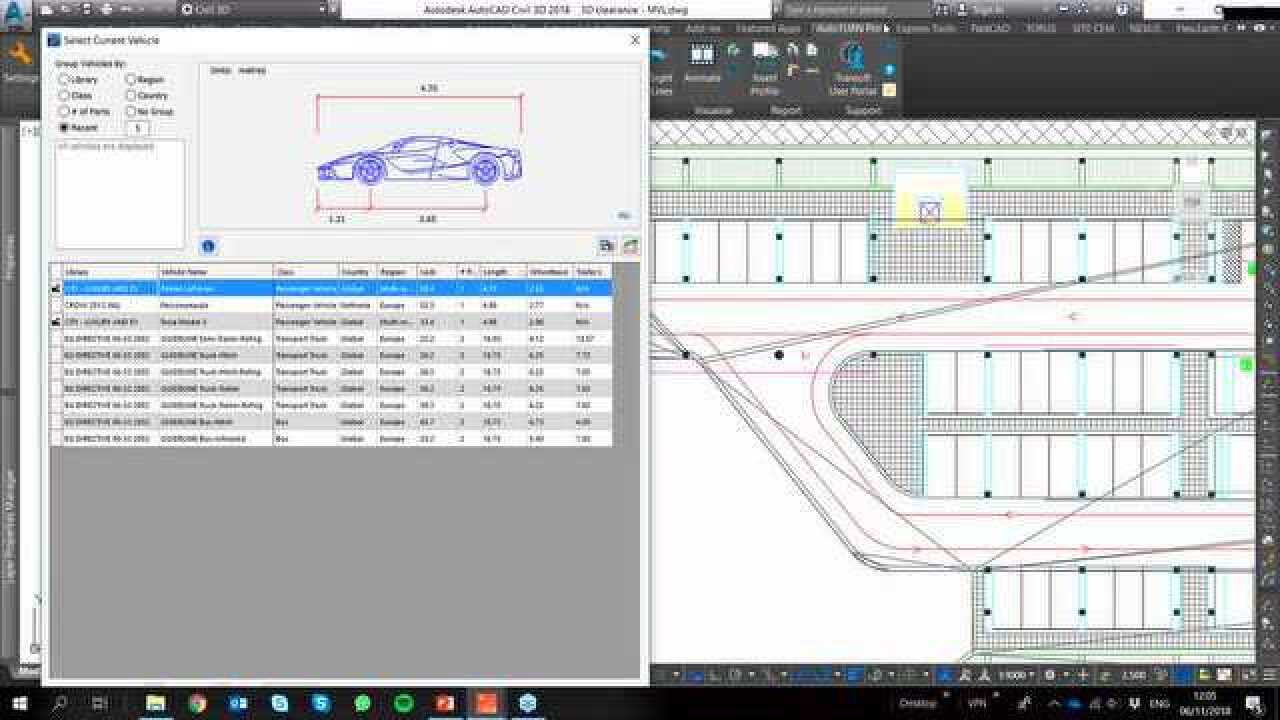Select group by Class radio button
This screenshot has width=1280, height=720.
coord(64,95)
